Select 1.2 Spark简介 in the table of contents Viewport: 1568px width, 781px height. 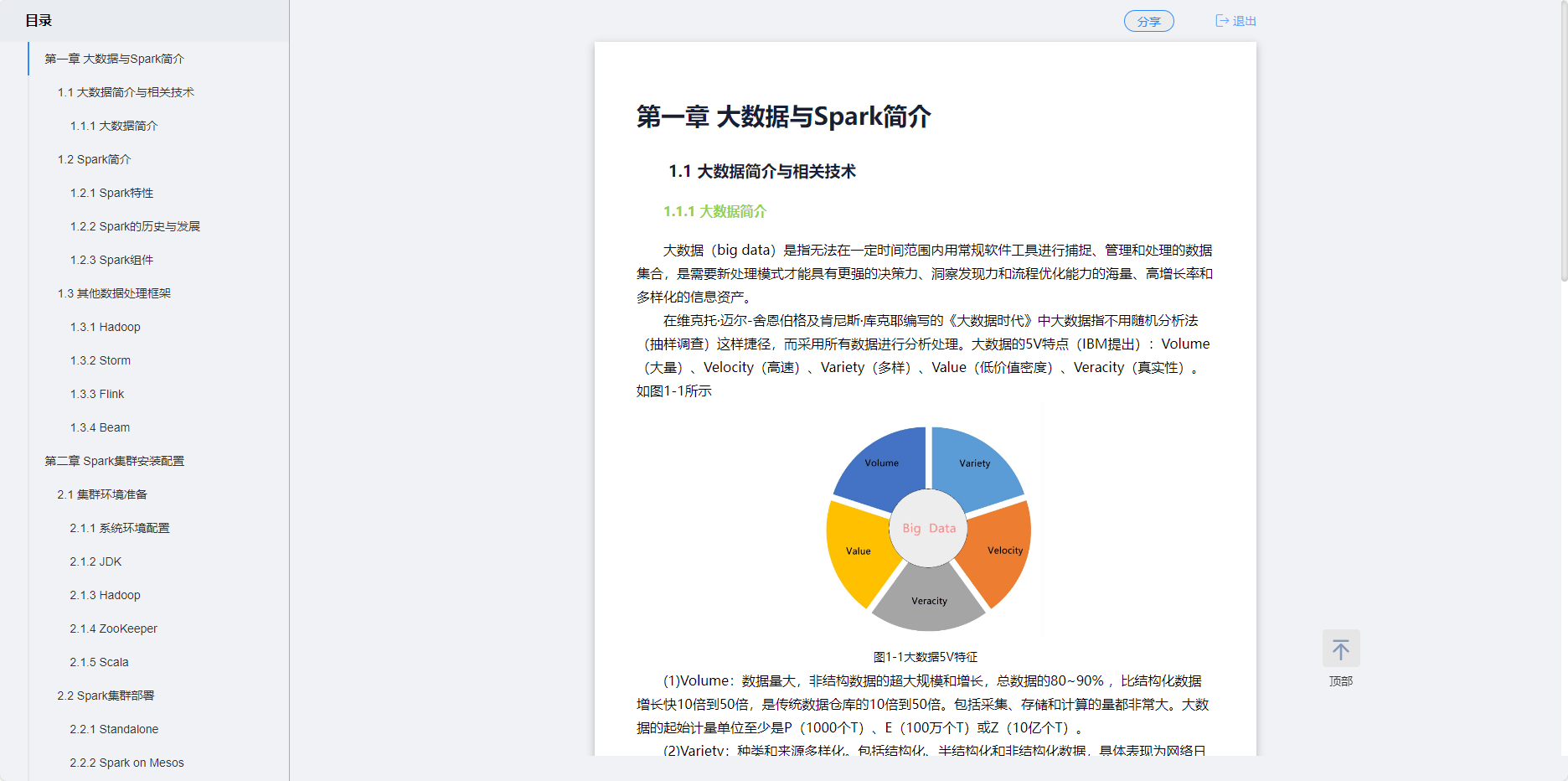pos(94,159)
